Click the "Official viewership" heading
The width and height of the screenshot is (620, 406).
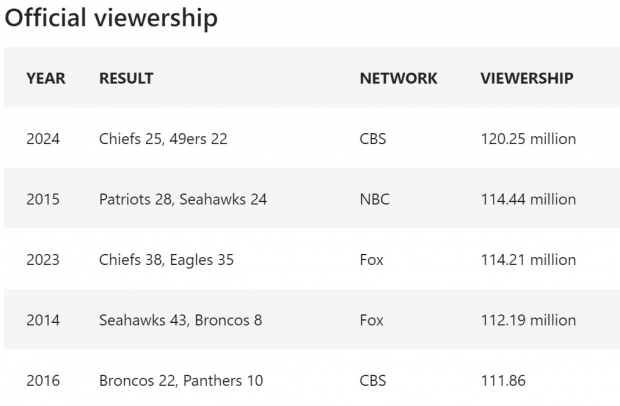click(111, 18)
